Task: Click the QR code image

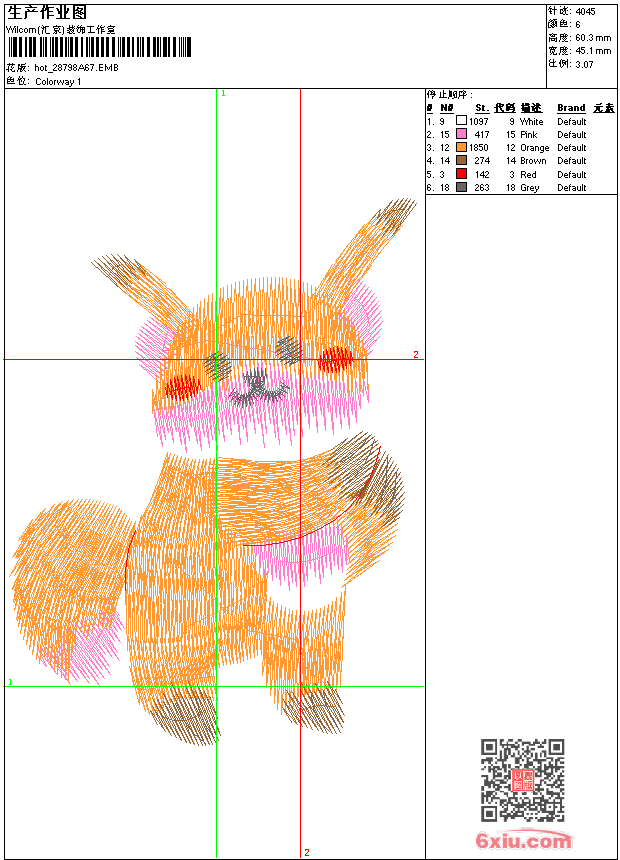Action: pos(522,781)
